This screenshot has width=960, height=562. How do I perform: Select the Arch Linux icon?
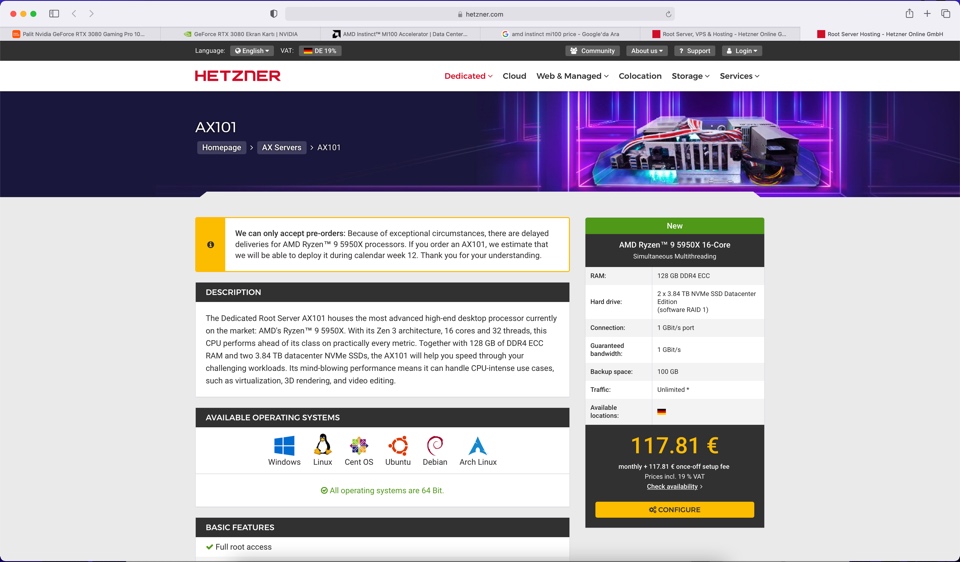(478, 446)
